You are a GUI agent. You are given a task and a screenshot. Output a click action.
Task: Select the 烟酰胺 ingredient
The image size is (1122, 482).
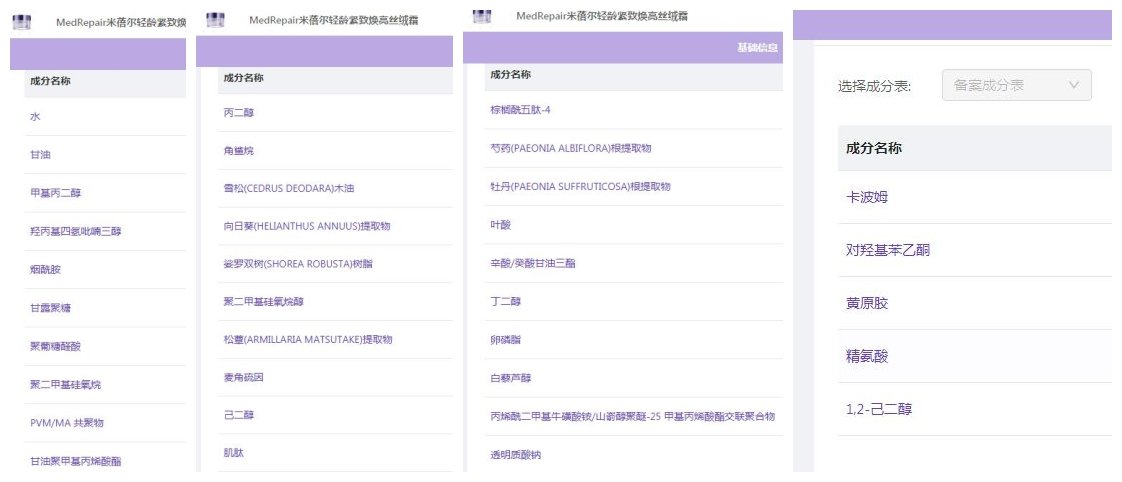click(x=46, y=269)
